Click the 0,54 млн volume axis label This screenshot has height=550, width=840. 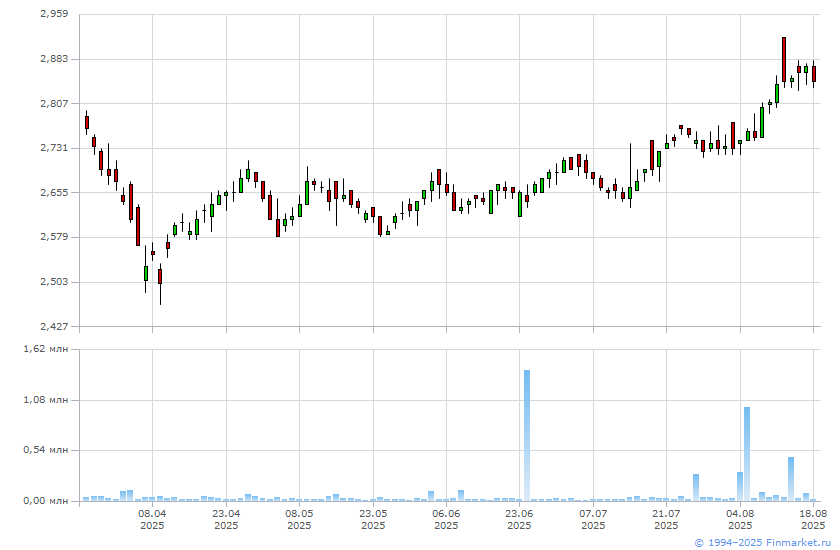(46, 450)
